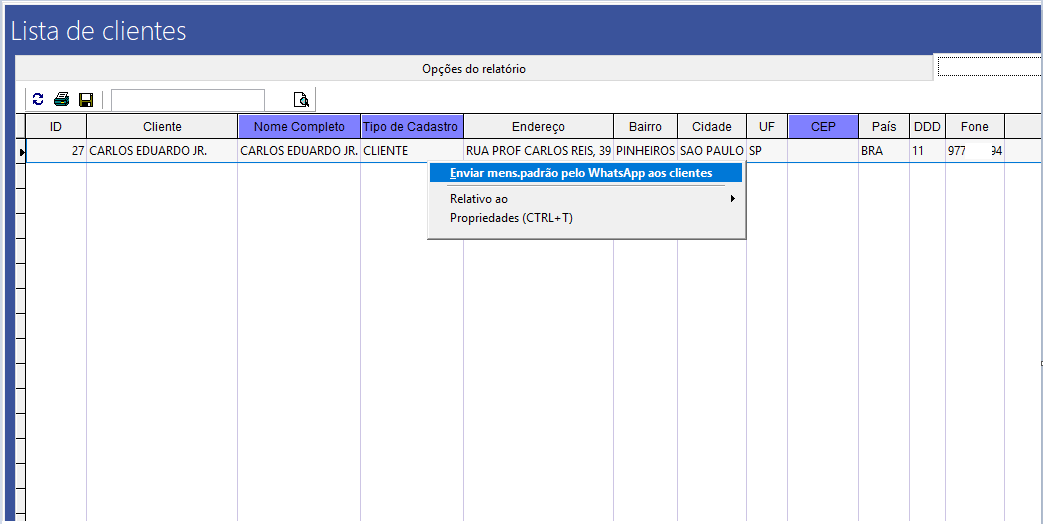Click the 'CARLOS EDUARDO JR.' Cliente cell
Screen dimensions: 1043x524
[148, 151]
